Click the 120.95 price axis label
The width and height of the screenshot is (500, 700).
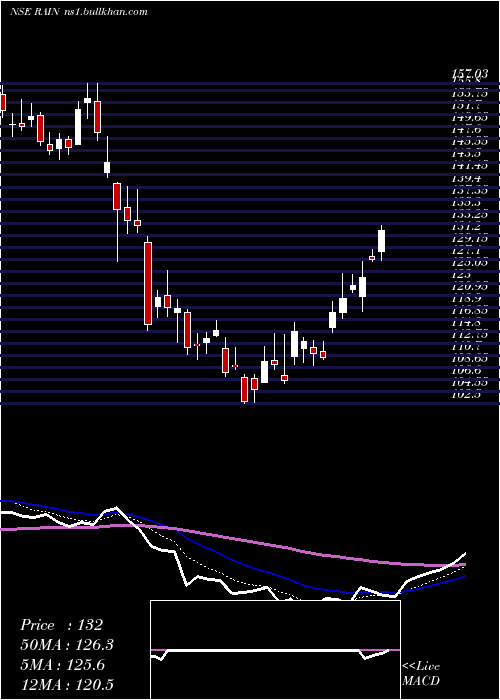coord(470,288)
